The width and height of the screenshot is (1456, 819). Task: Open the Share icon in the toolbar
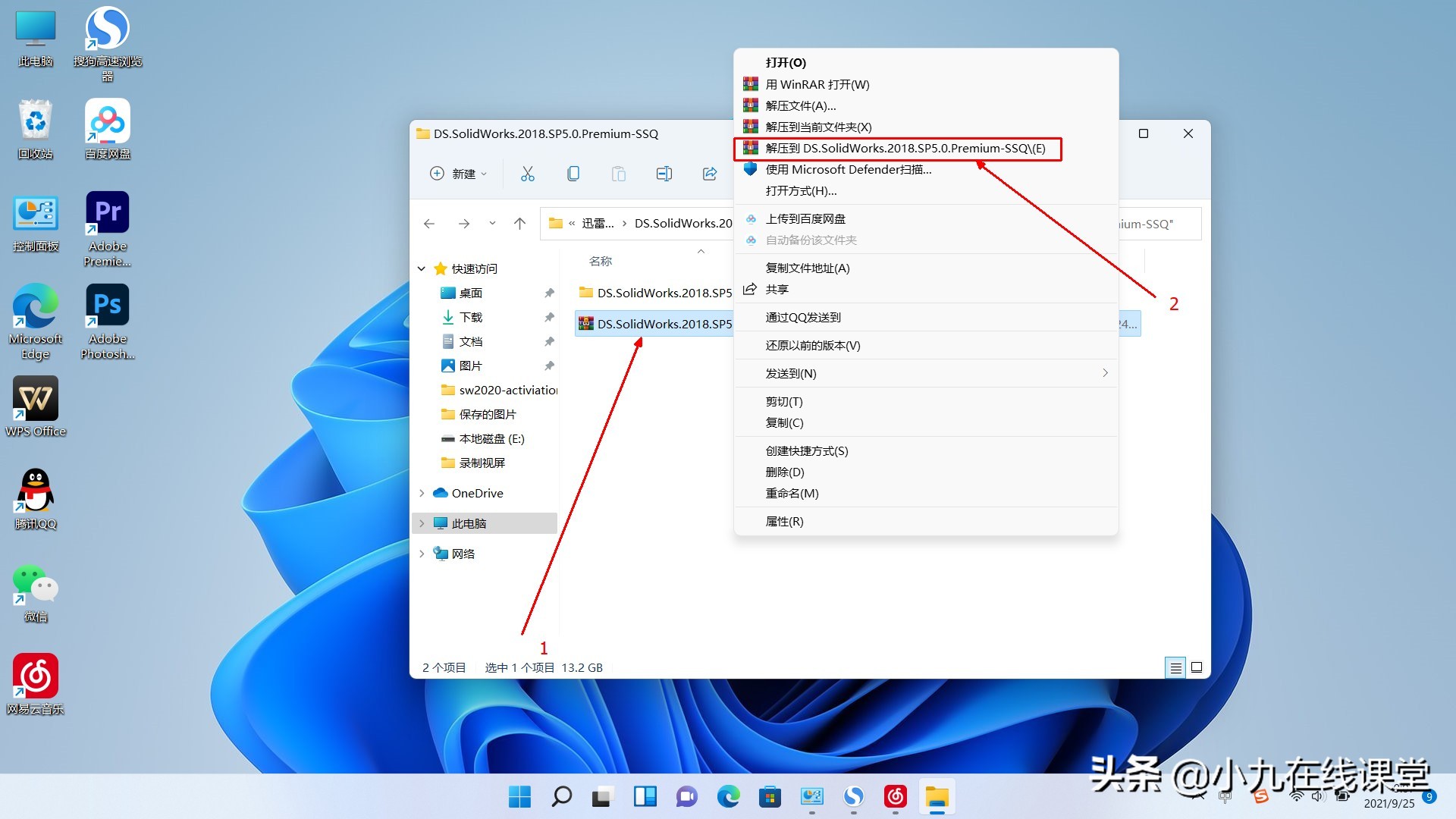point(709,174)
